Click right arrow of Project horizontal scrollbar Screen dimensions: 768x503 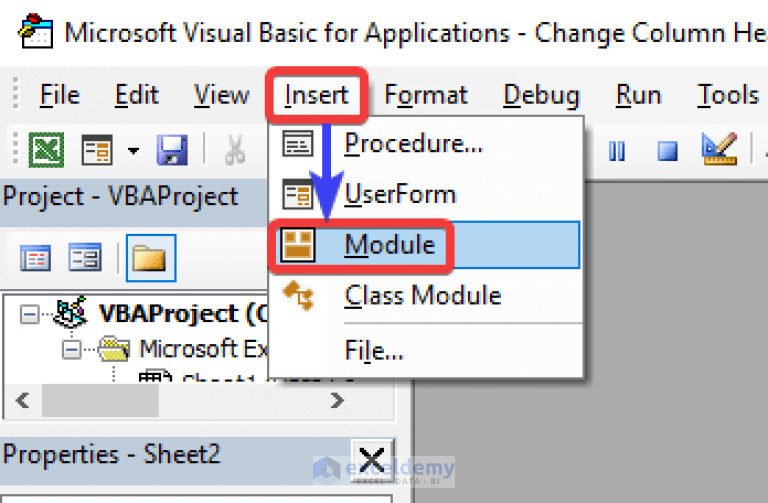[x=337, y=401]
